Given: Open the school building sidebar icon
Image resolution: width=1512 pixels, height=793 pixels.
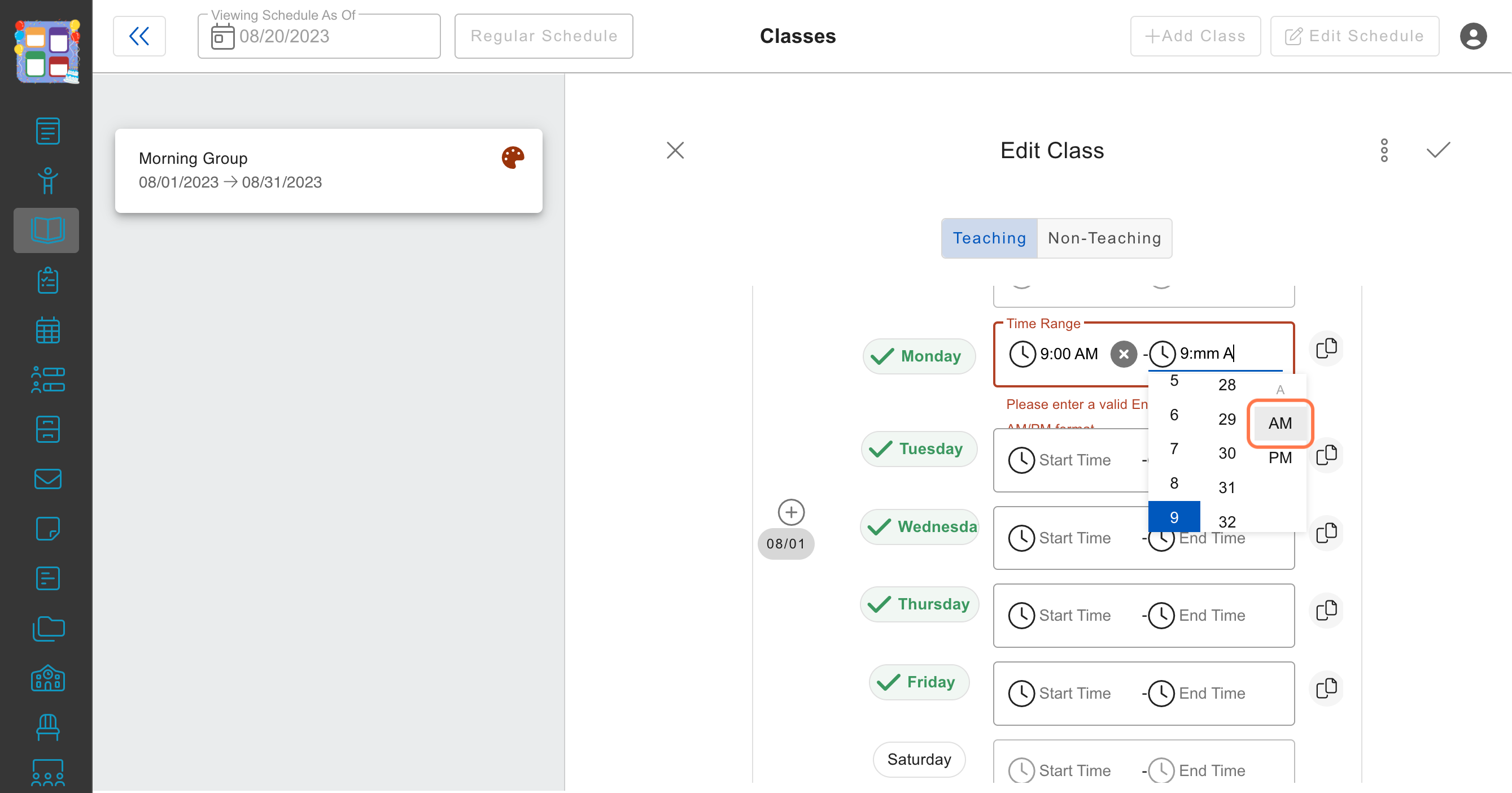Looking at the screenshot, I should 47,678.
